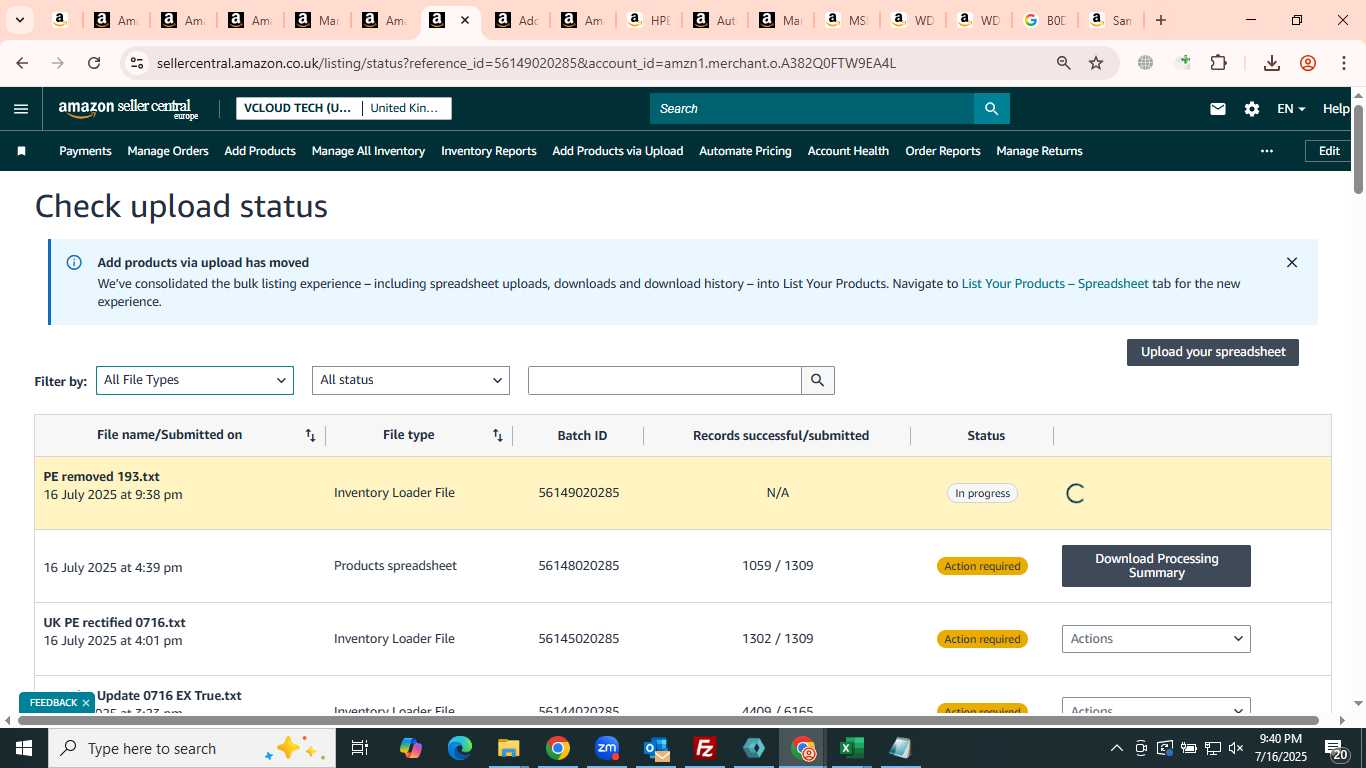
Task: Go back with browser back arrow
Action: click(x=22, y=63)
